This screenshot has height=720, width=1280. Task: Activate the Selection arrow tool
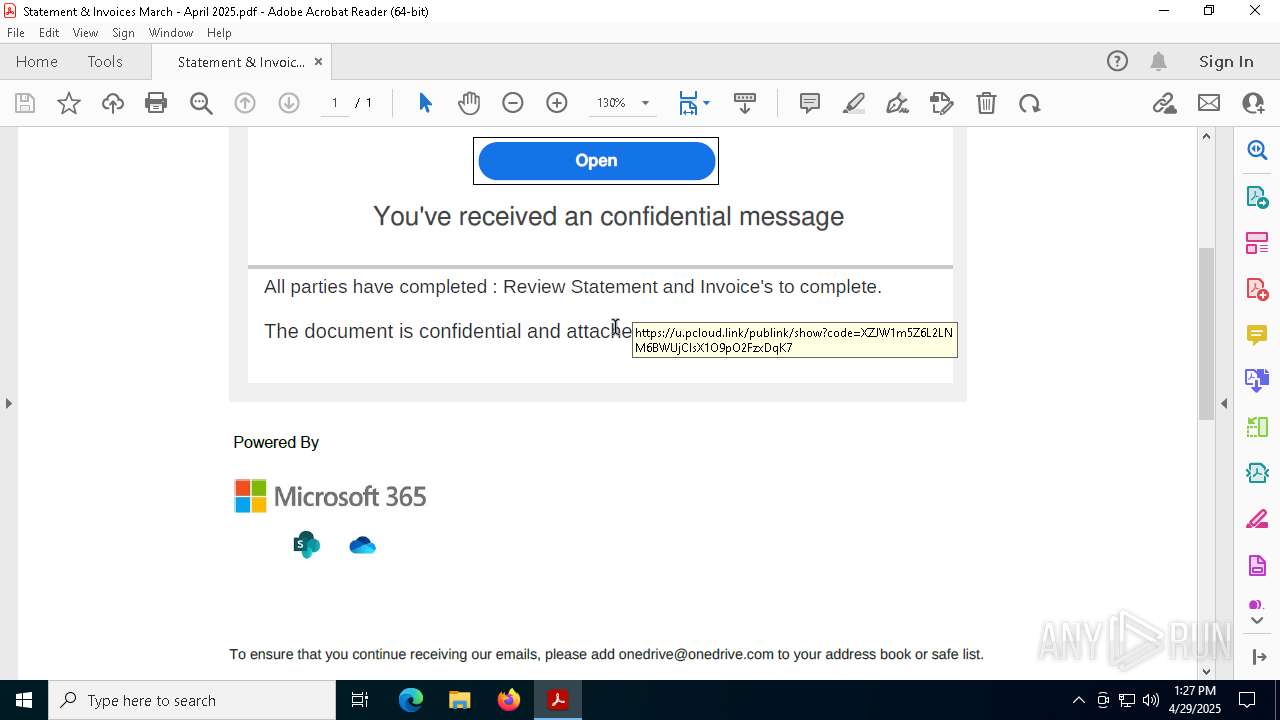pos(425,103)
